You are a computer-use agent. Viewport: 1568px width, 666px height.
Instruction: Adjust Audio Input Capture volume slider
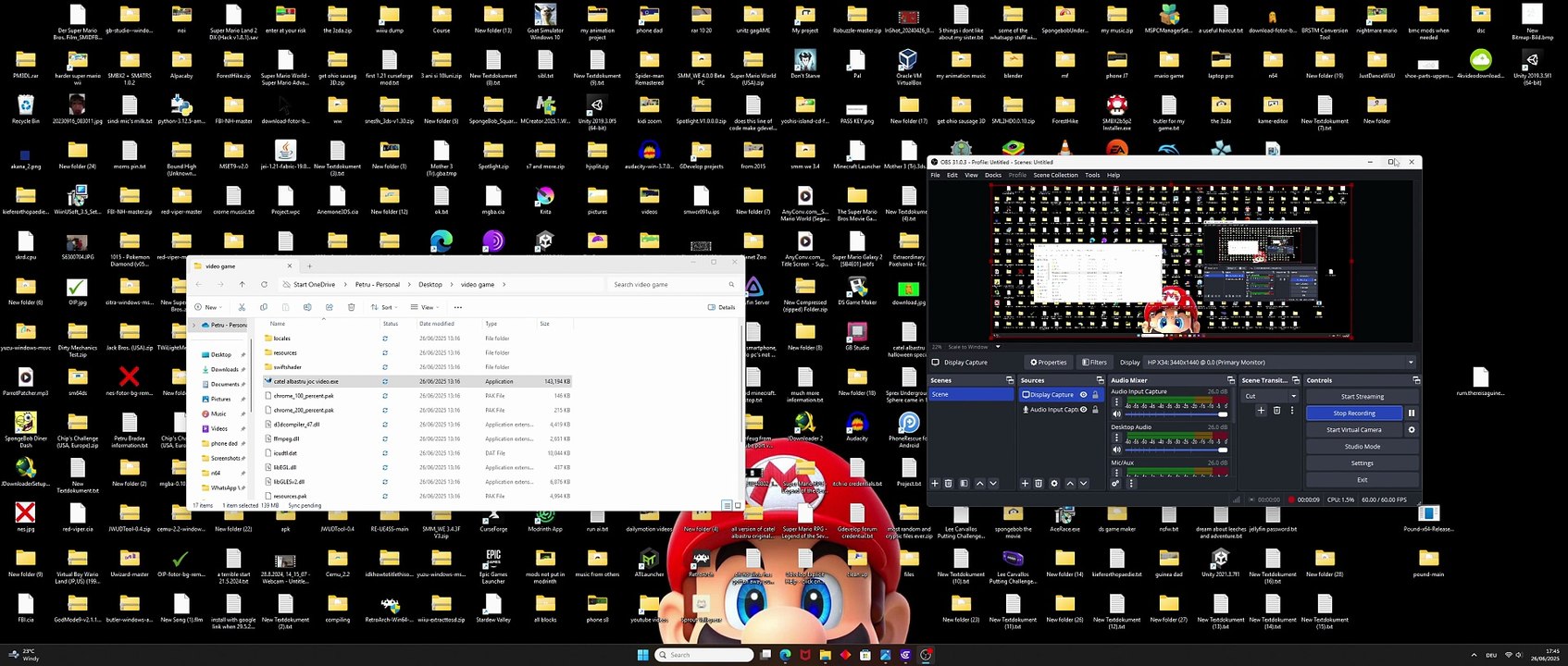point(1176,414)
